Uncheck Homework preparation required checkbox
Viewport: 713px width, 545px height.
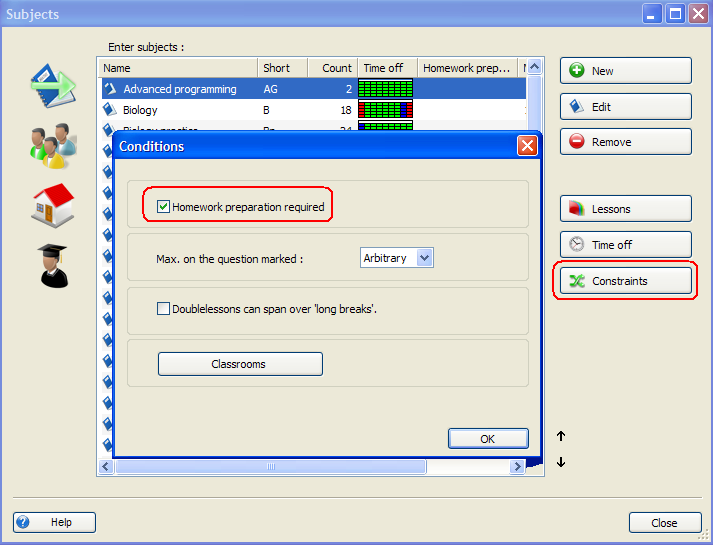[164, 207]
